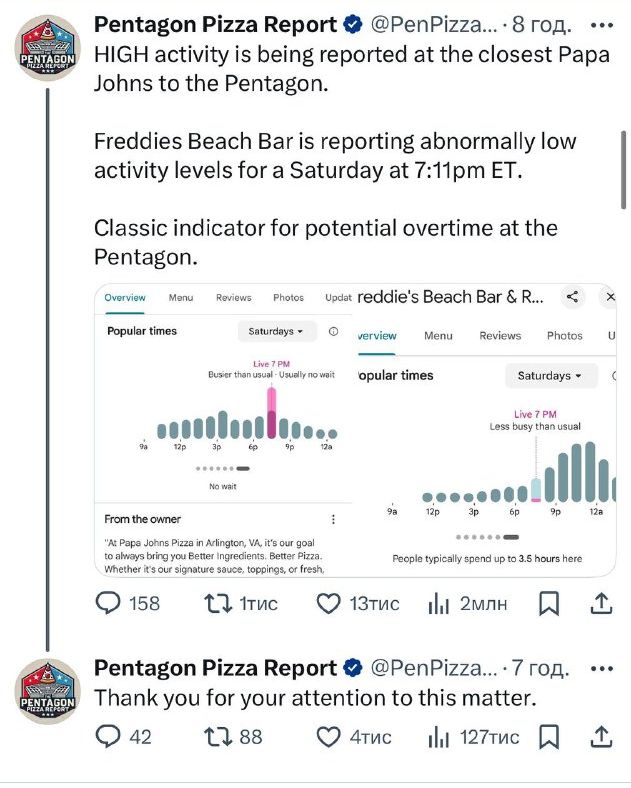The height and width of the screenshot is (788, 631).
Task: Open Pentagon Pizza Report avatar on first tweet
Action: coord(48,48)
